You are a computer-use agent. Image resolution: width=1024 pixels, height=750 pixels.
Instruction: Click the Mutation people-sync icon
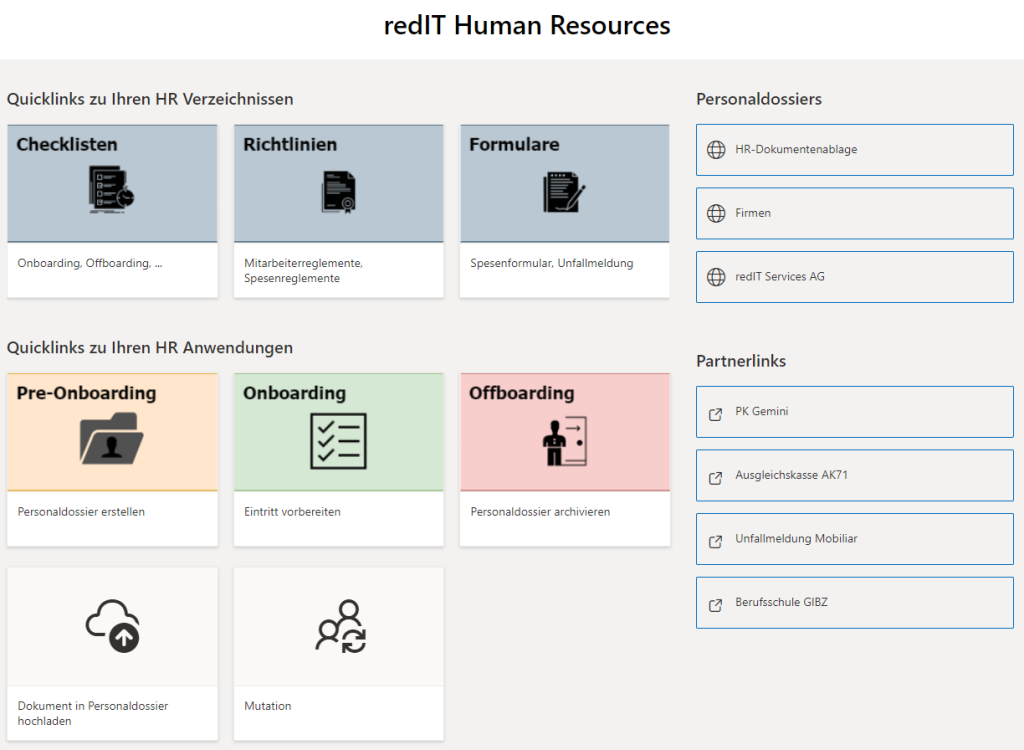point(340,627)
